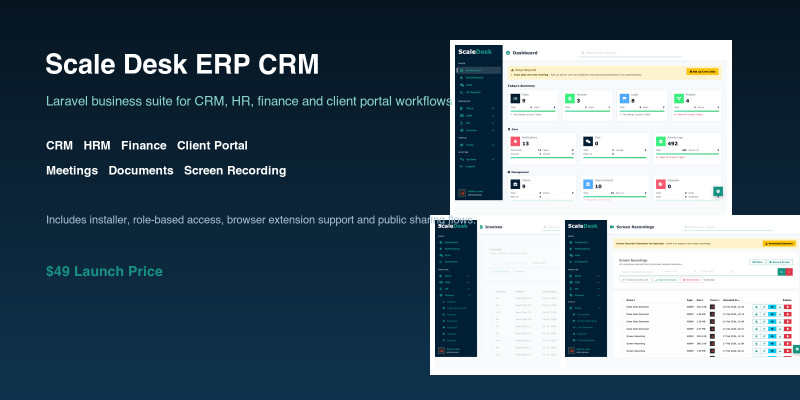This screenshot has width=800, height=400.
Task: Click the yellow Download Extension button
Action: (777, 243)
